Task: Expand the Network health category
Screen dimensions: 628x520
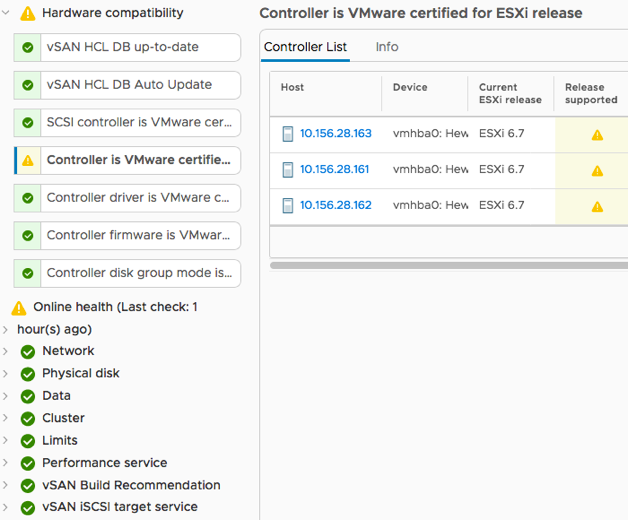Action: 8,352
